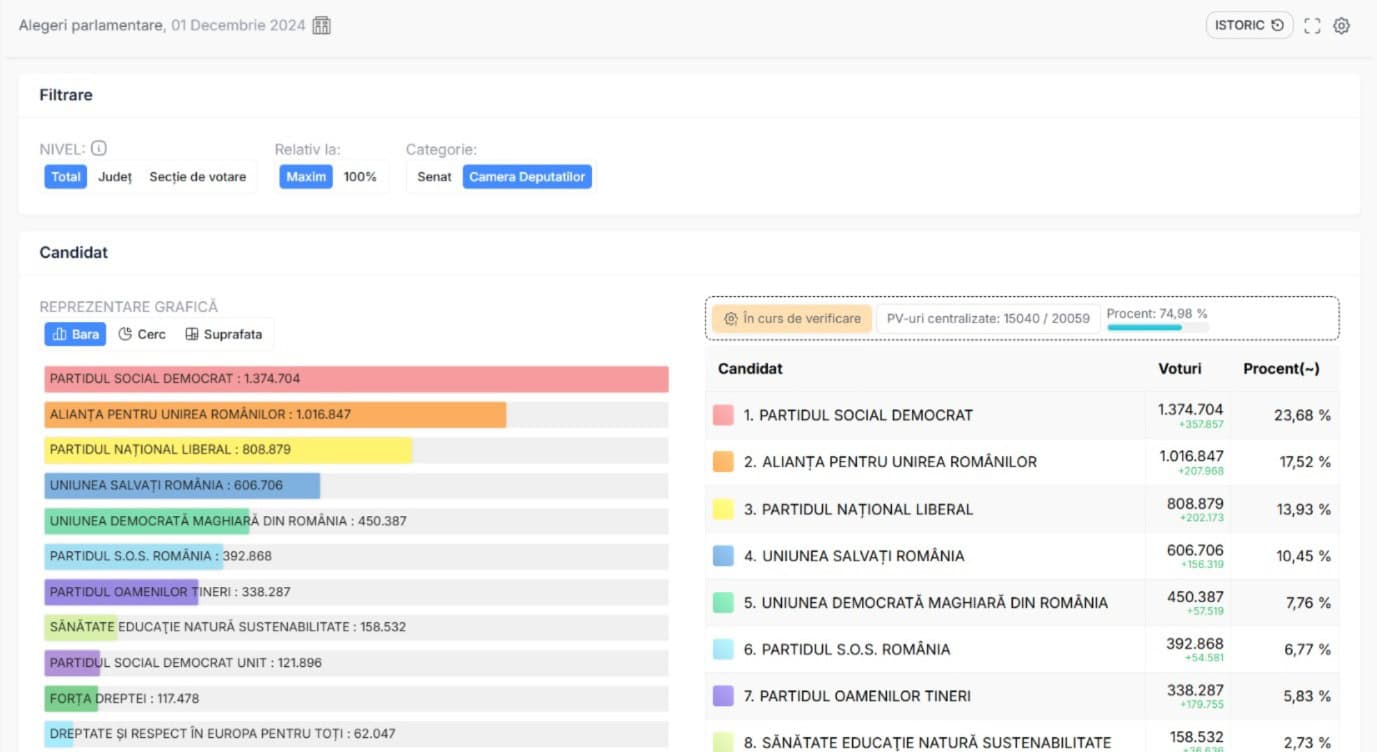The image size is (1377, 752).
Task: Click the Uniunea Democrată Maghiară chart bar
Action: 147,521
